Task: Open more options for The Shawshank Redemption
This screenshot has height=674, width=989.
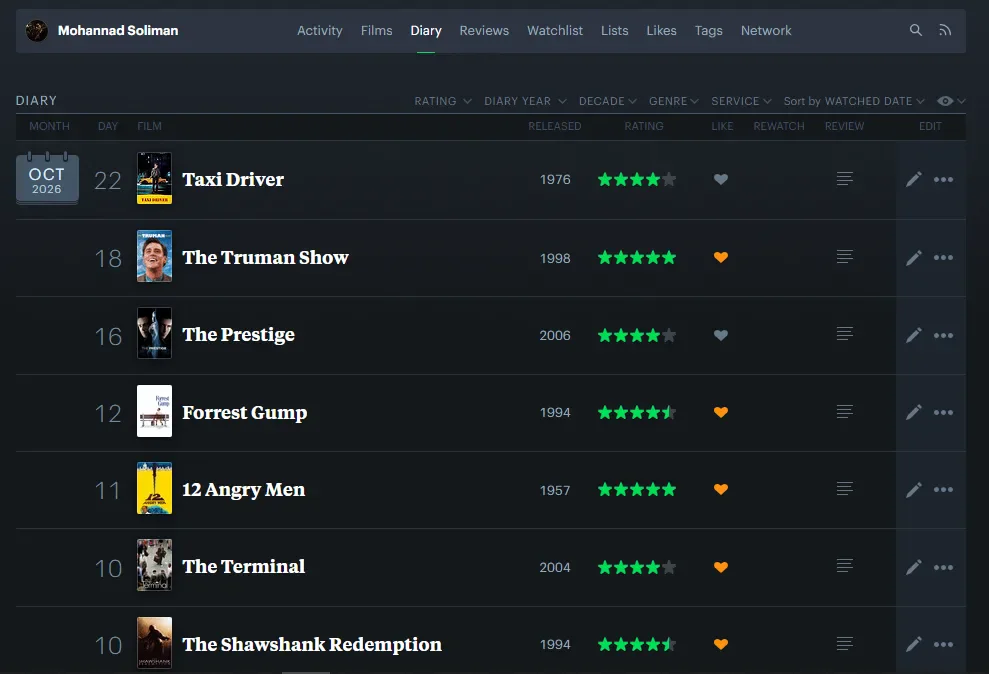Action: tap(944, 644)
